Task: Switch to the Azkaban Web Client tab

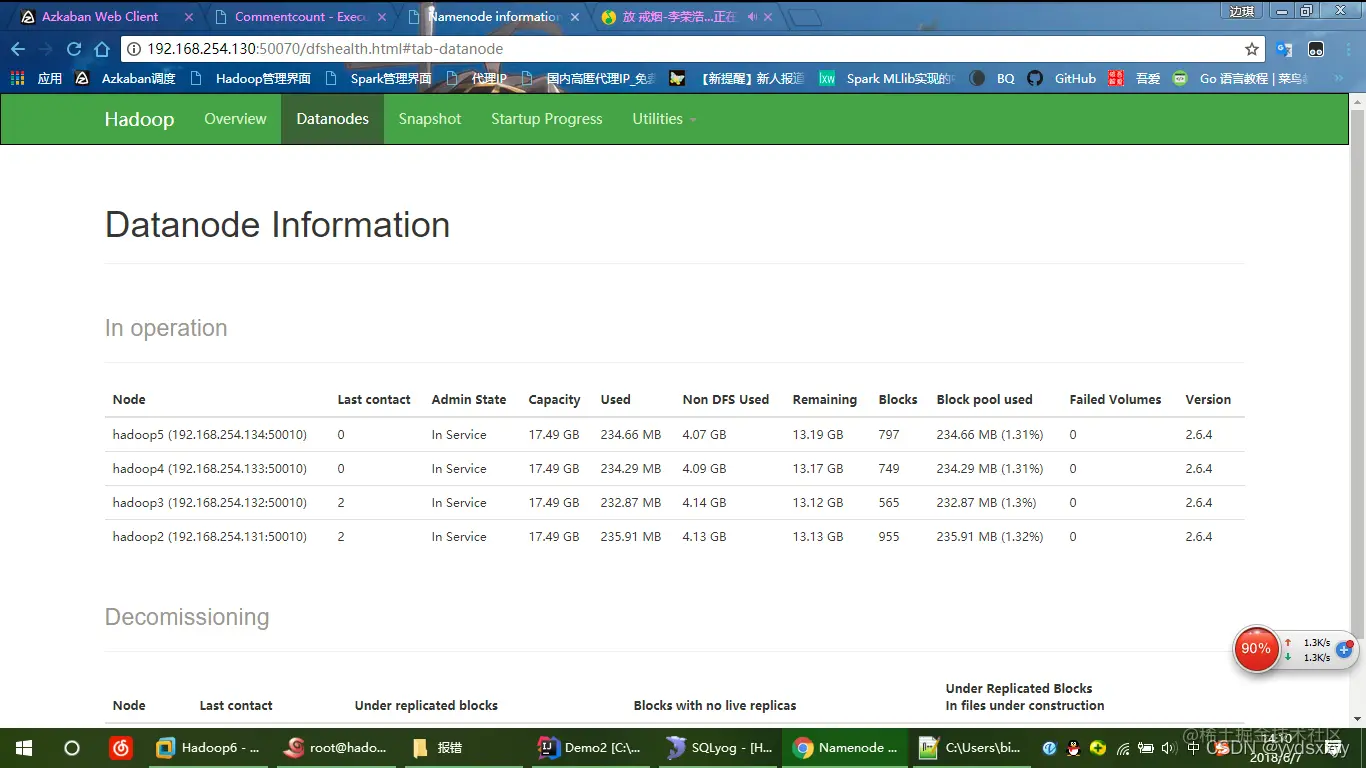Action: 100,17
